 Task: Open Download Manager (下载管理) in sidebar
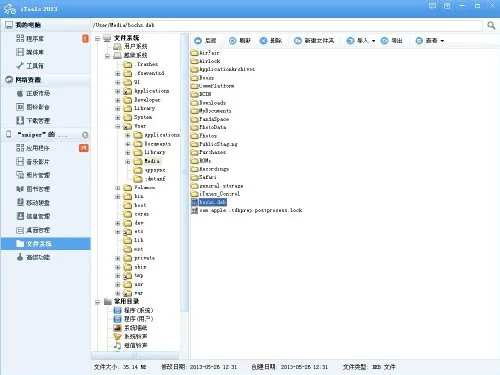33,121
